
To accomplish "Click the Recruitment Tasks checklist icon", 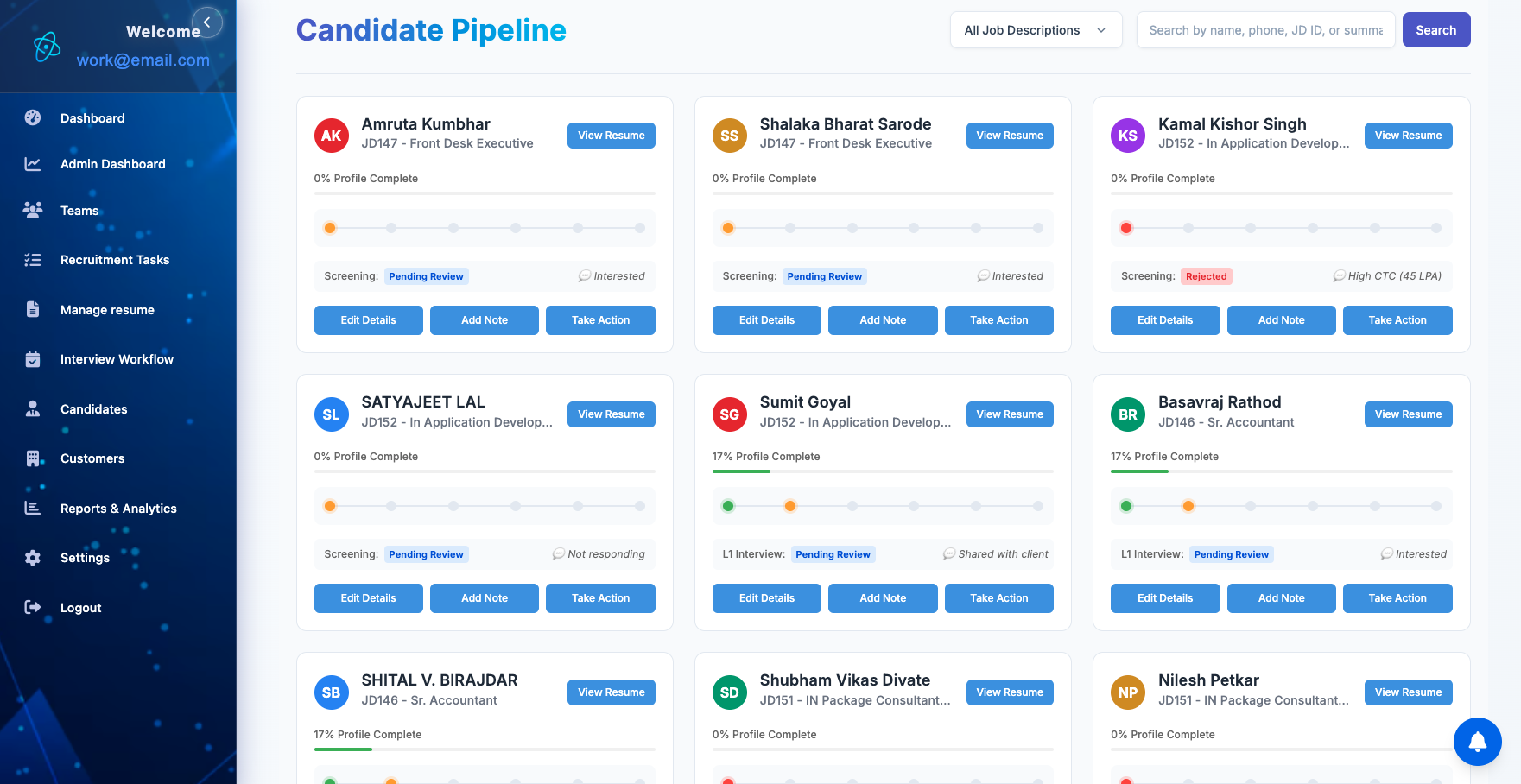I will (x=33, y=260).
